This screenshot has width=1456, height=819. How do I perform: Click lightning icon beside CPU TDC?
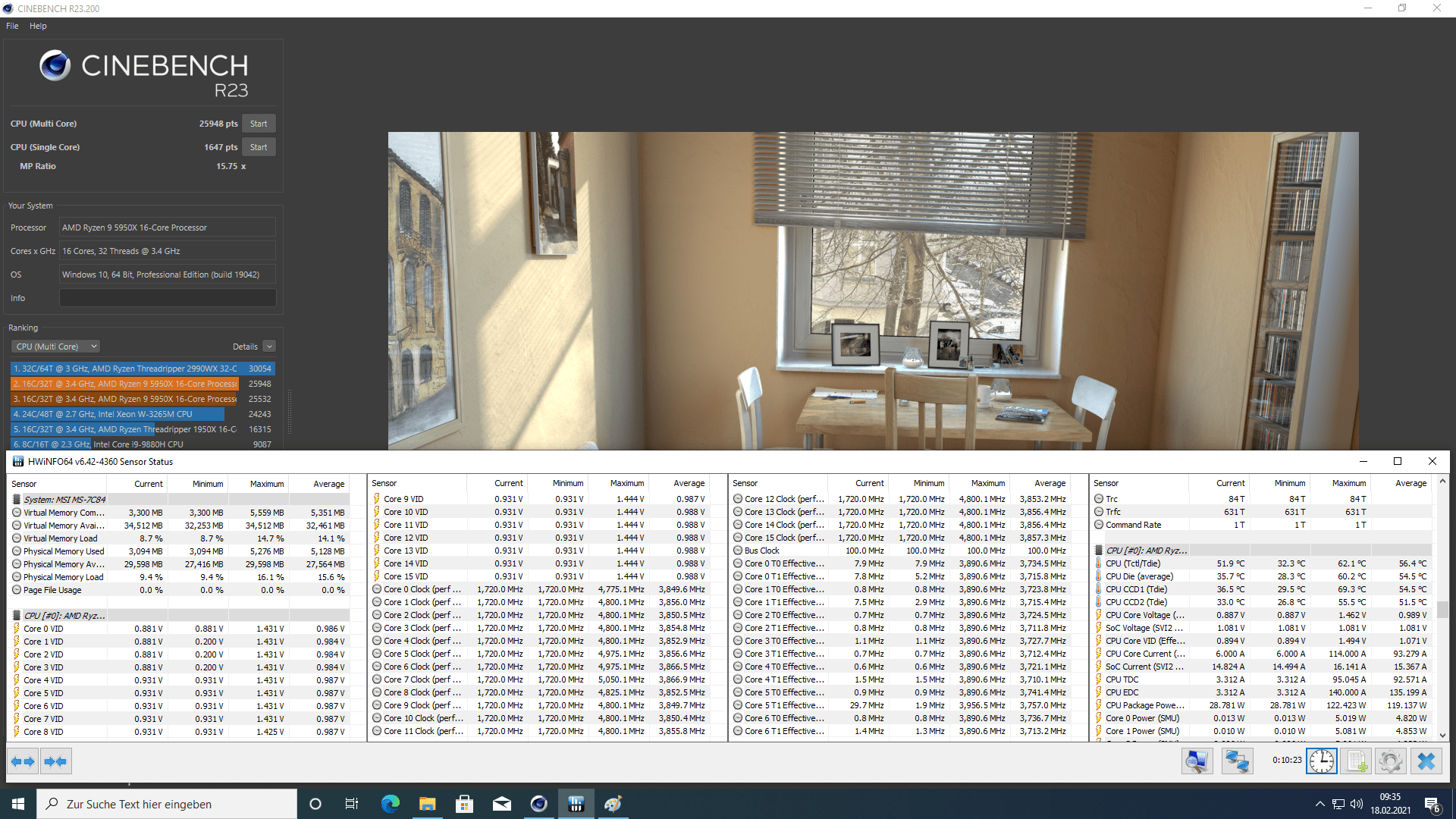click(1098, 679)
